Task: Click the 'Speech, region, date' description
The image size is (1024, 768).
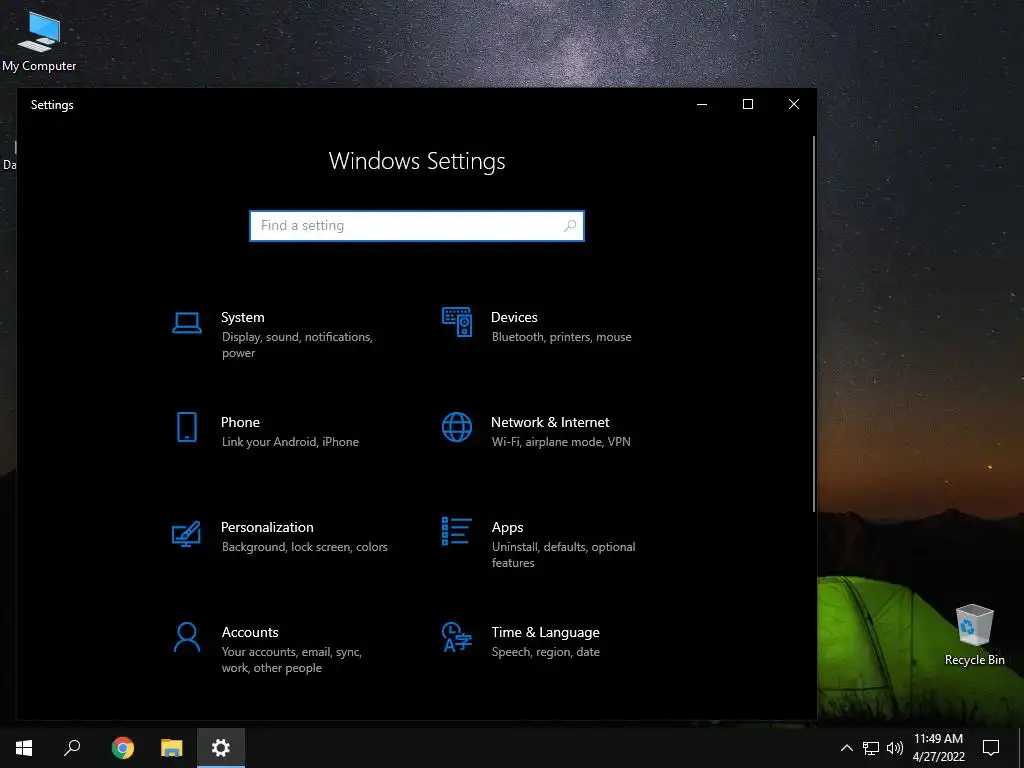Action: click(x=545, y=652)
